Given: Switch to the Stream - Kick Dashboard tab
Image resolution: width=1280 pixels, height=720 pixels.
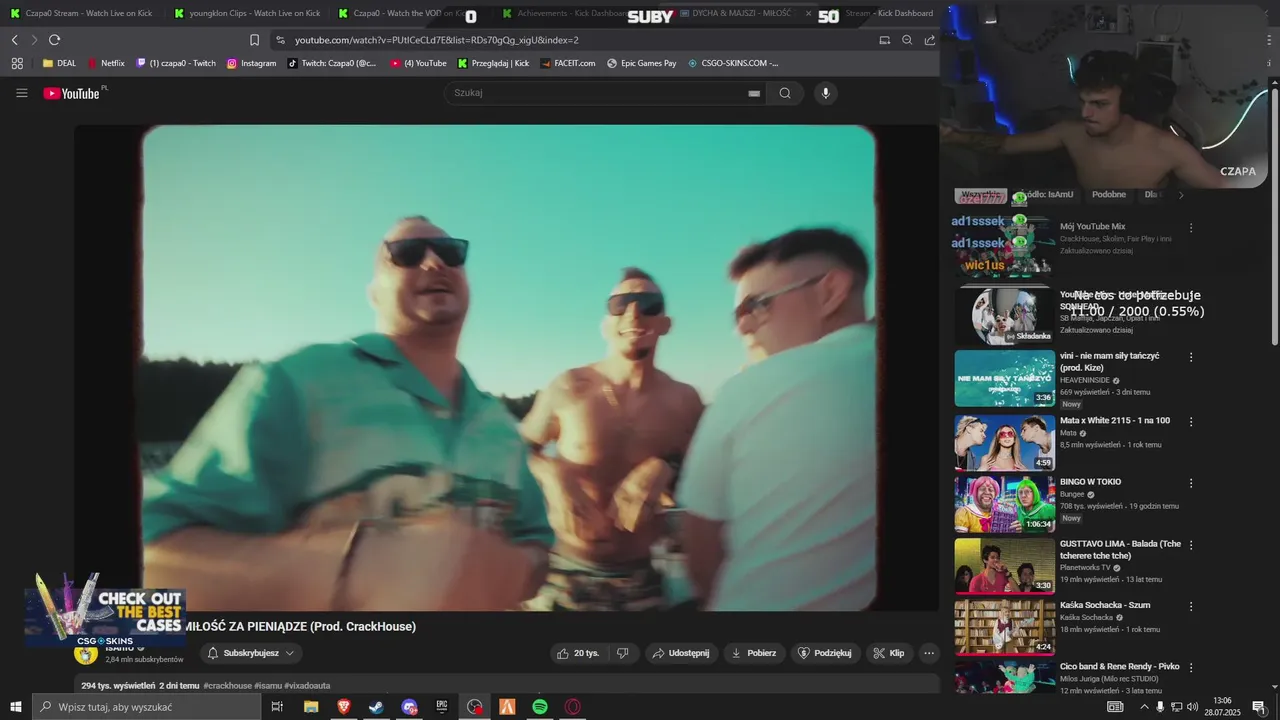Looking at the screenshot, I should pos(889,13).
